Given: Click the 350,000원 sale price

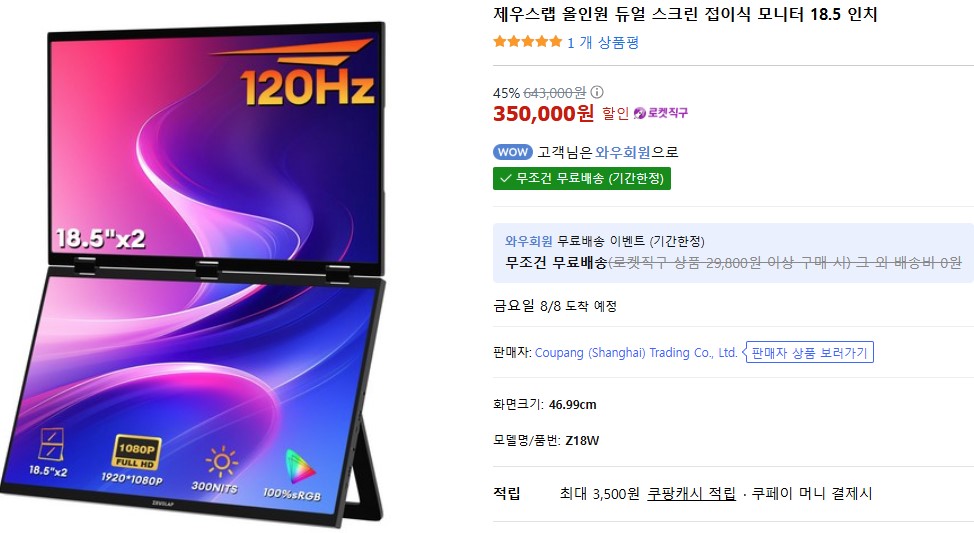Looking at the screenshot, I should [544, 113].
